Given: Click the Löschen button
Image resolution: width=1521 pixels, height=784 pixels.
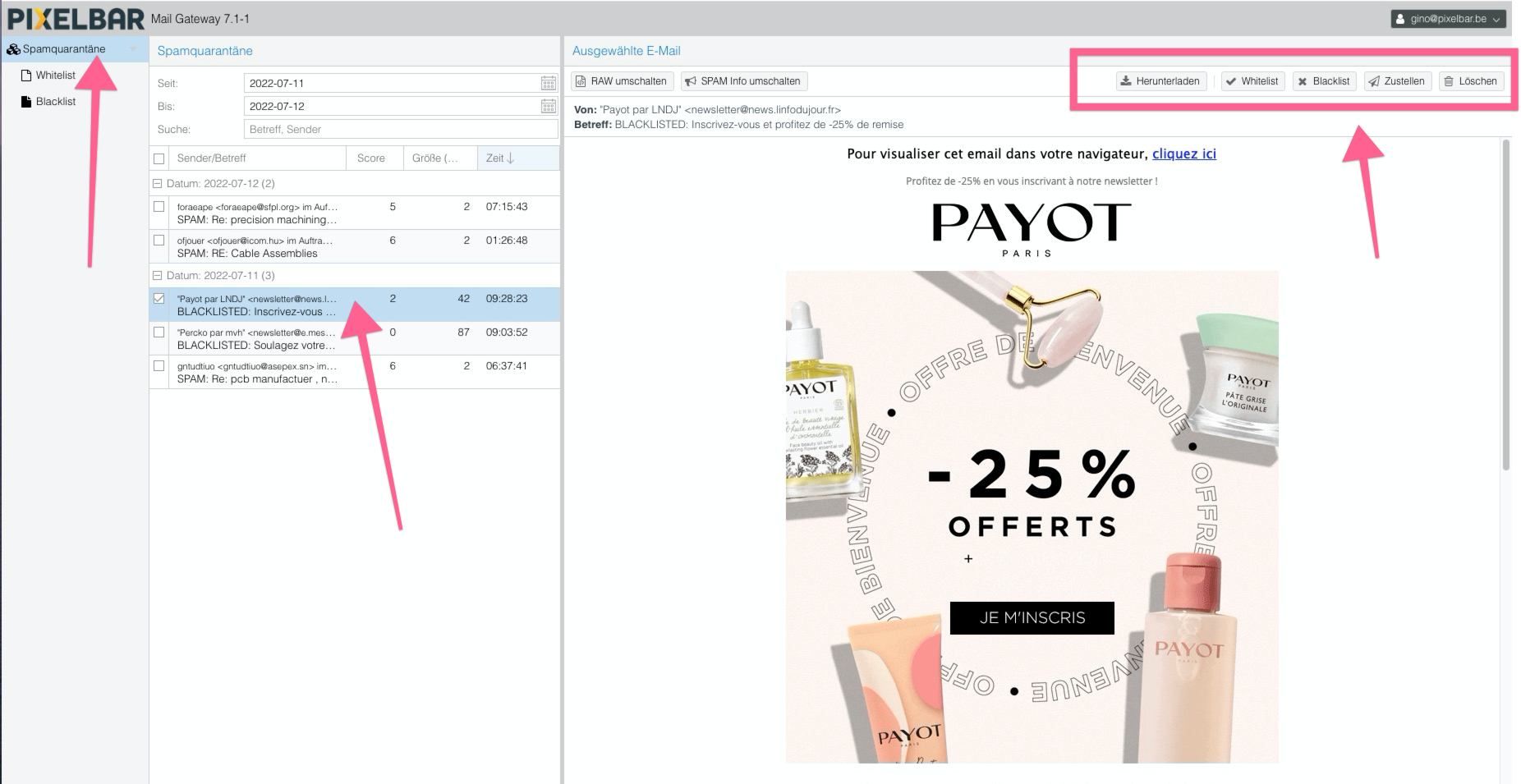Looking at the screenshot, I should tap(1471, 81).
